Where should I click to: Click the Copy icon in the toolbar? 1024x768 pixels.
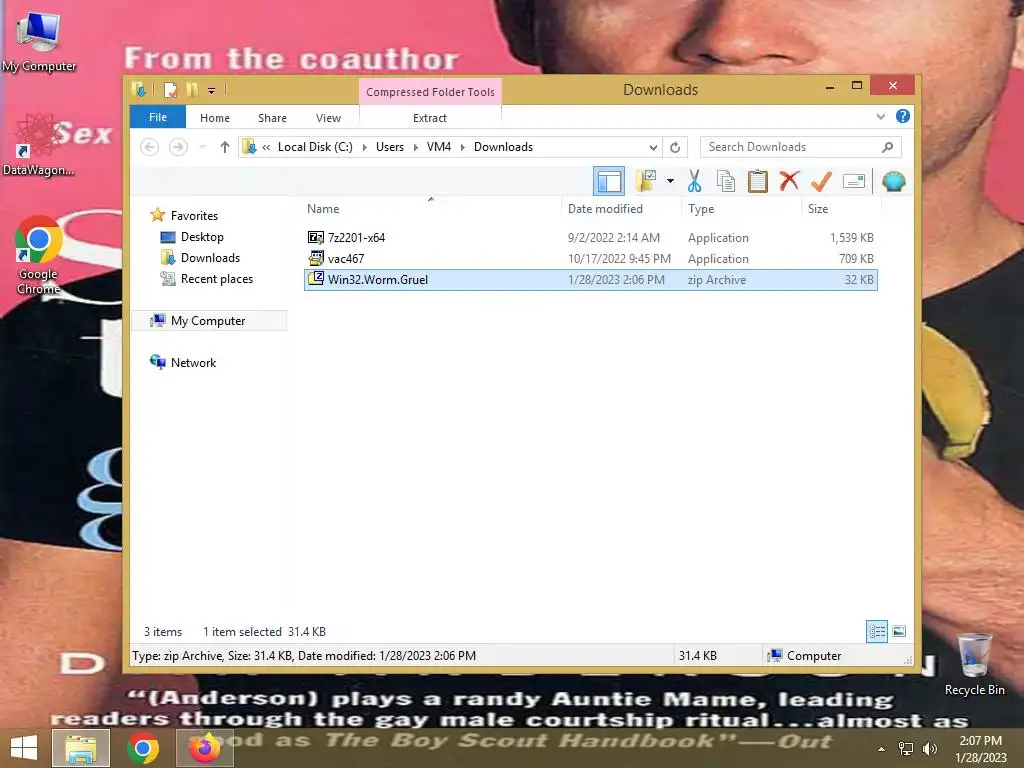pos(726,181)
